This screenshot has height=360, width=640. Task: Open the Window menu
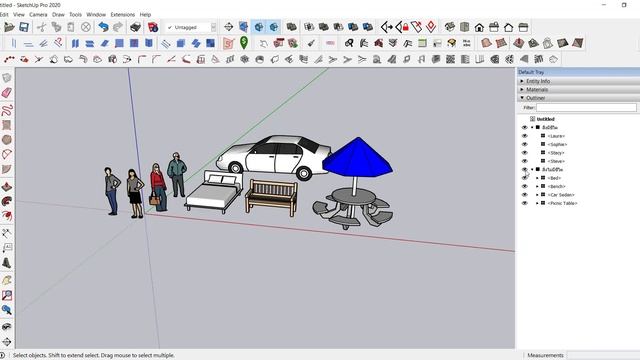[96, 14]
